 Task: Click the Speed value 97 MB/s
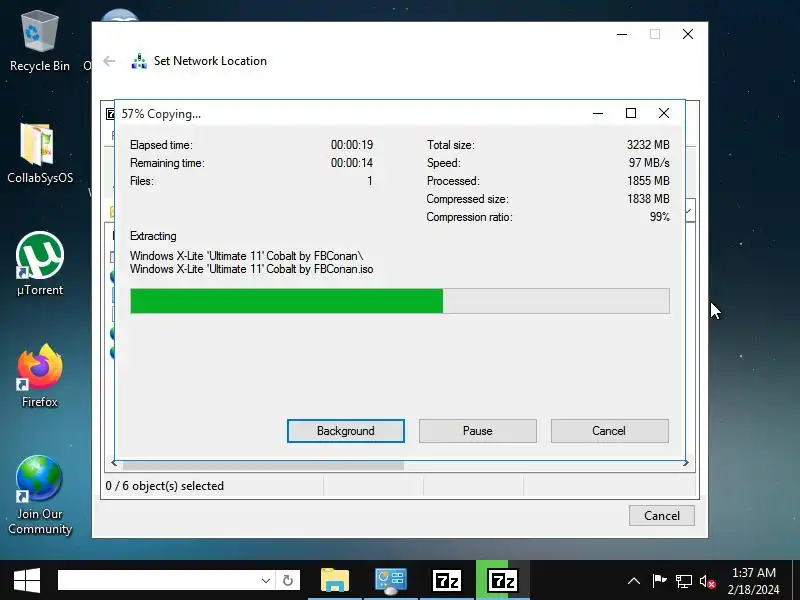pos(649,163)
